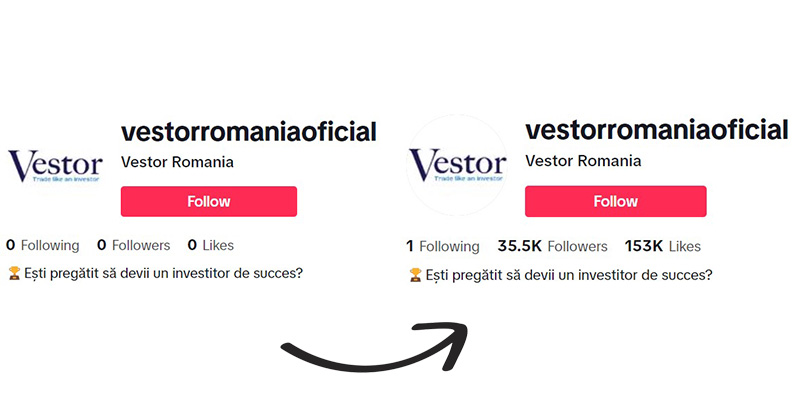
Task: Click the right Follow button
Action: (615, 202)
